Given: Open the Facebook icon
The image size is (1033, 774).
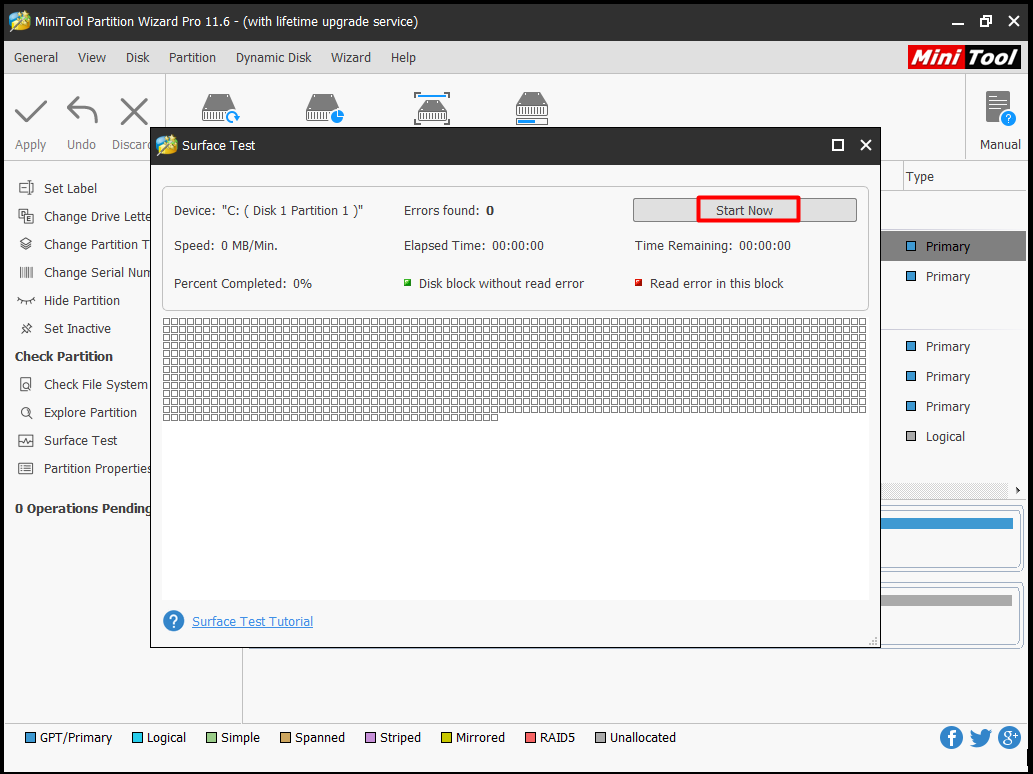Looking at the screenshot, I should tap(951, 738).
